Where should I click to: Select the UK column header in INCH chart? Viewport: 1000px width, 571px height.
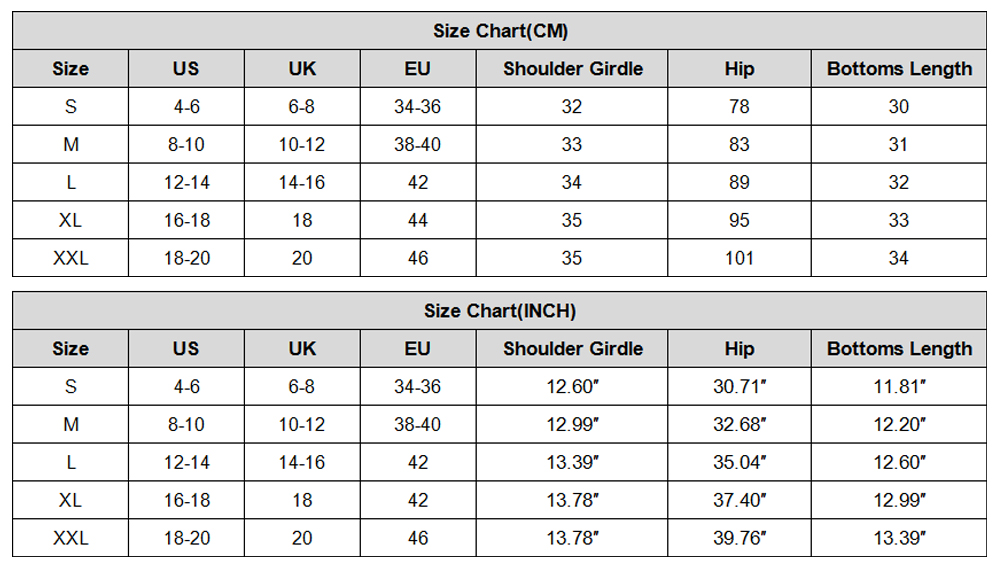tap(302, 349)
